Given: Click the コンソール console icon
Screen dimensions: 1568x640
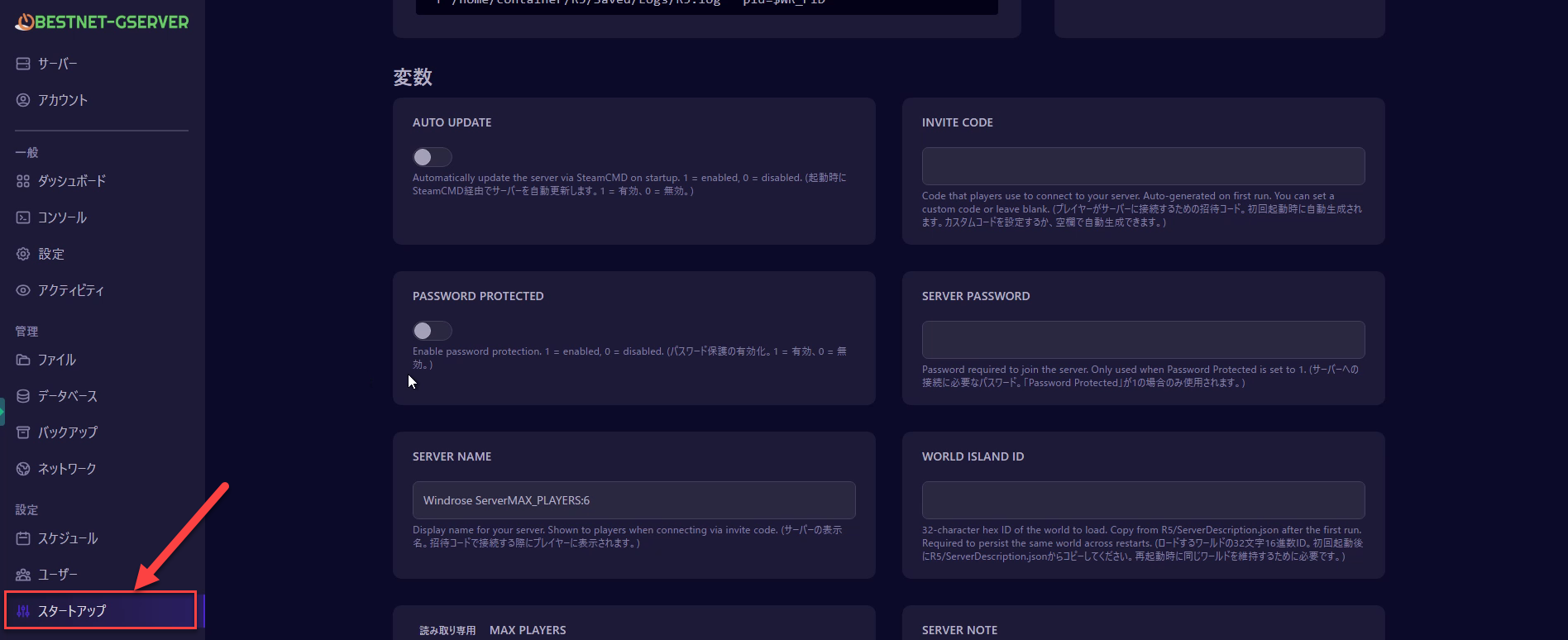Looking at the screenshot, I should [x=23, y=217].
